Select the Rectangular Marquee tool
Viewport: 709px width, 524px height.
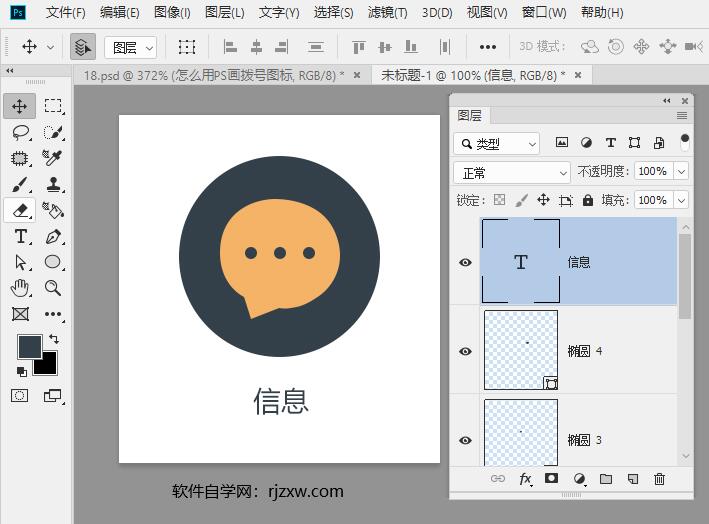[53, 106]
